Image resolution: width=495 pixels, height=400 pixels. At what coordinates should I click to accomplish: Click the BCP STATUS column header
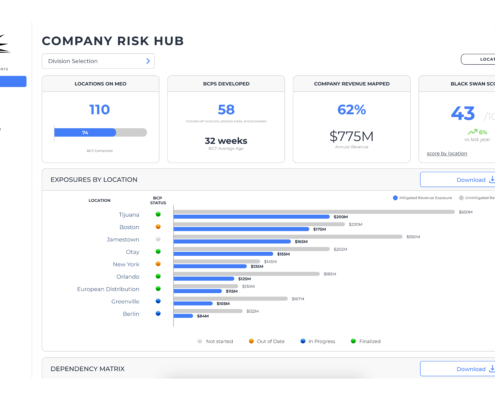tap(158, 200)
